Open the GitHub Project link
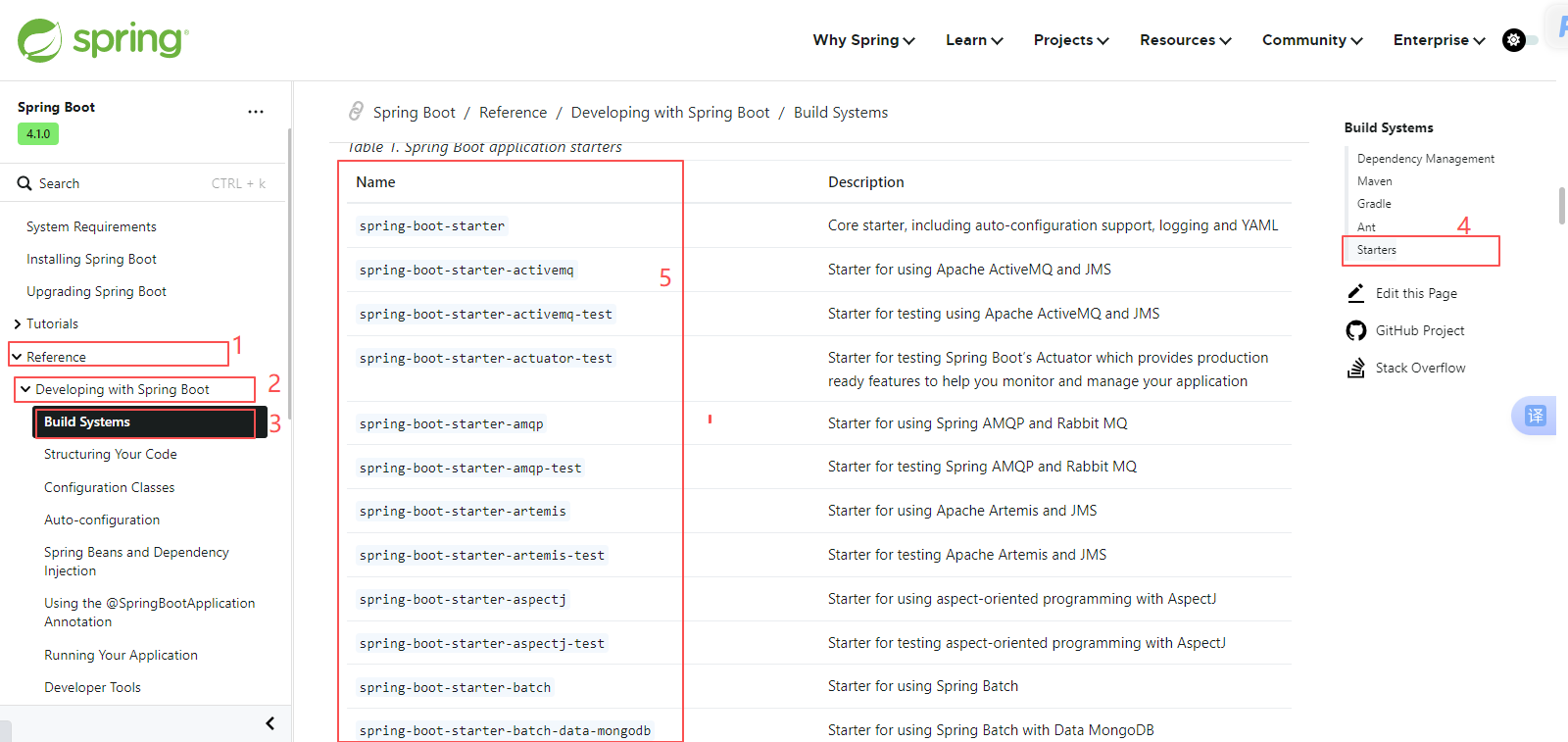Viewport: 1568px width, 742px height. (1420, 330)
